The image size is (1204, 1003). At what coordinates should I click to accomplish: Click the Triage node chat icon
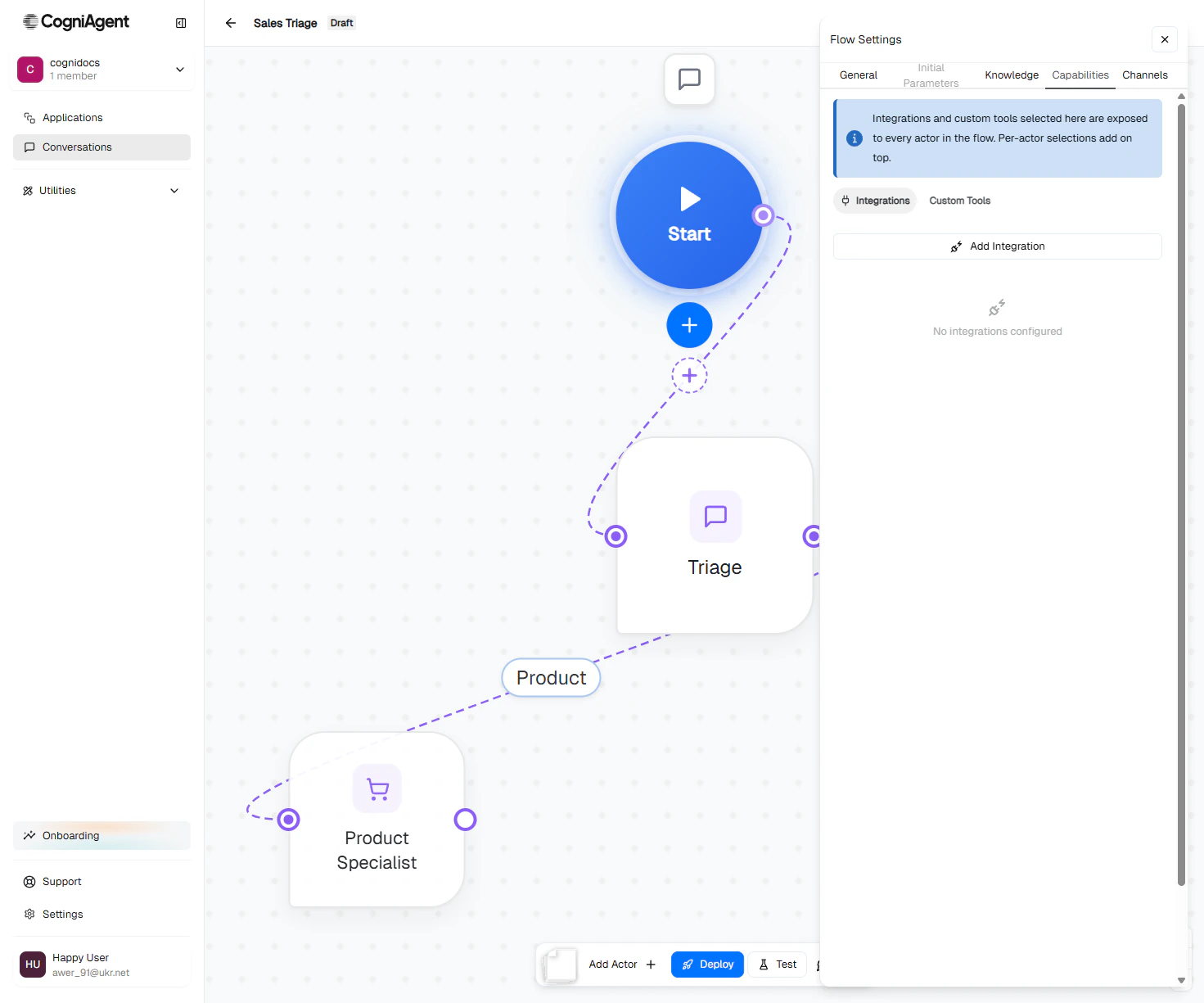716,516
